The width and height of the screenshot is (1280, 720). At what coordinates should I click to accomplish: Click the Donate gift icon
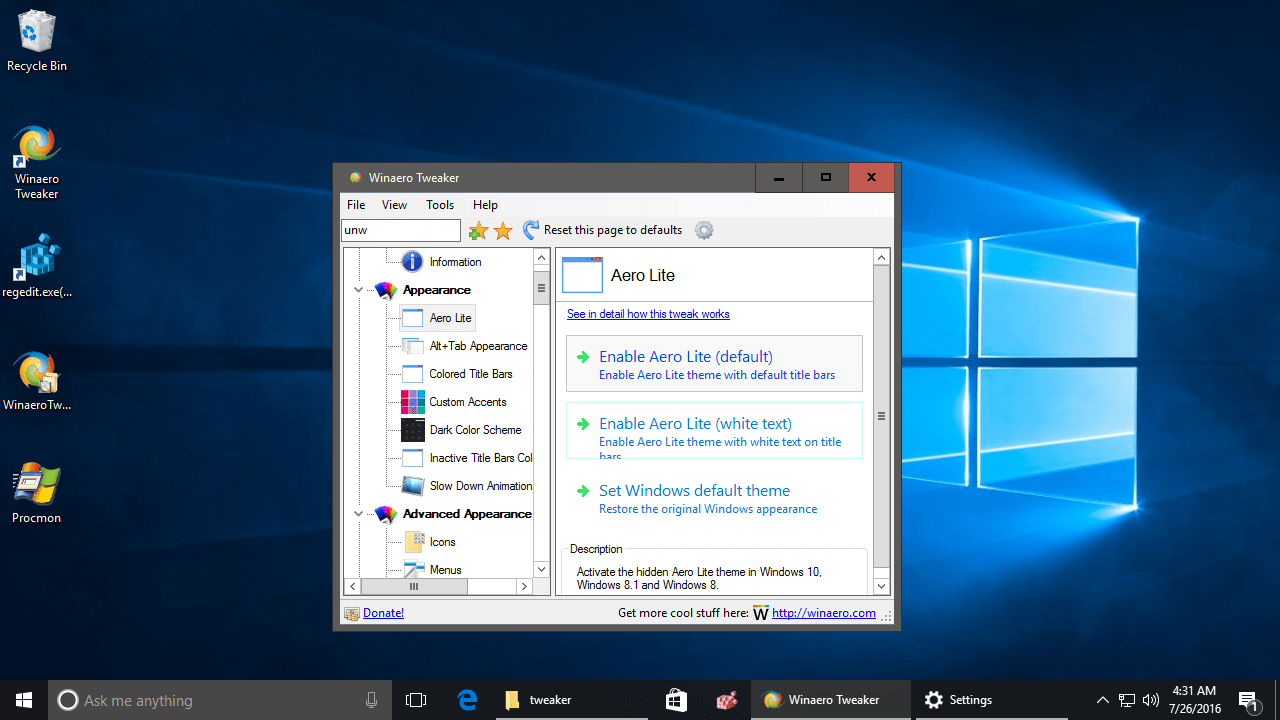(x=351, y=612)
